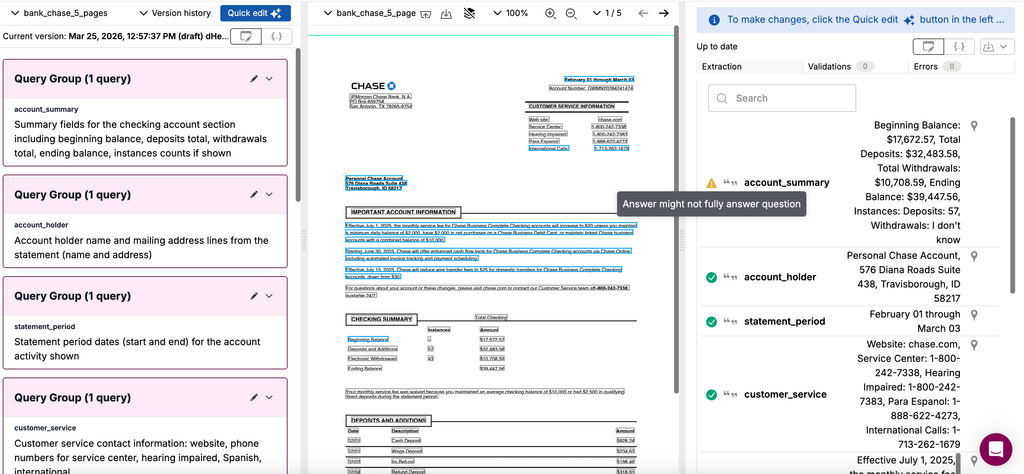This screenshot has width=1024, height=474.
Task: Click location pin for customer_service result
Action: tap(974, 345)
